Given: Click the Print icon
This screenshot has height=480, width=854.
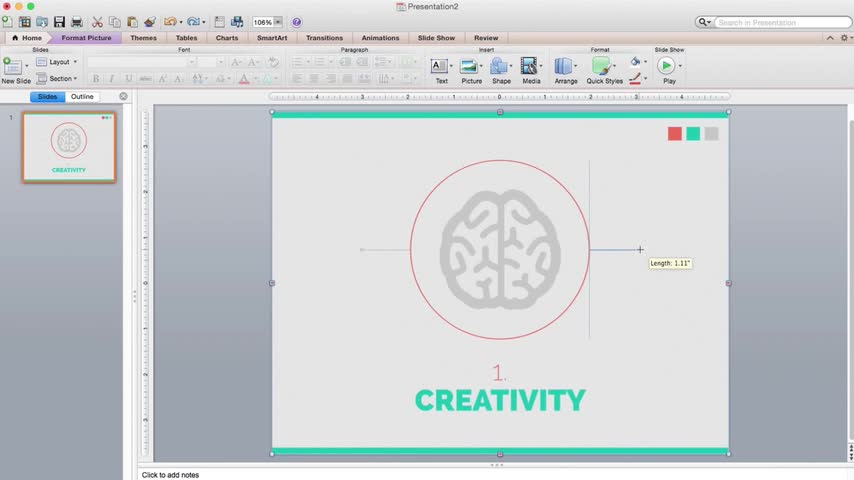Looking at the screenshot, I should [77, 22].
